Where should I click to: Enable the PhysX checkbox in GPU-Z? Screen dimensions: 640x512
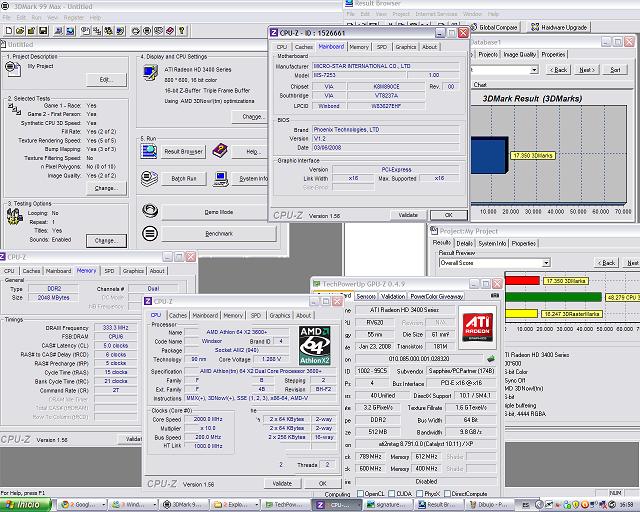[x=420, y=494]
